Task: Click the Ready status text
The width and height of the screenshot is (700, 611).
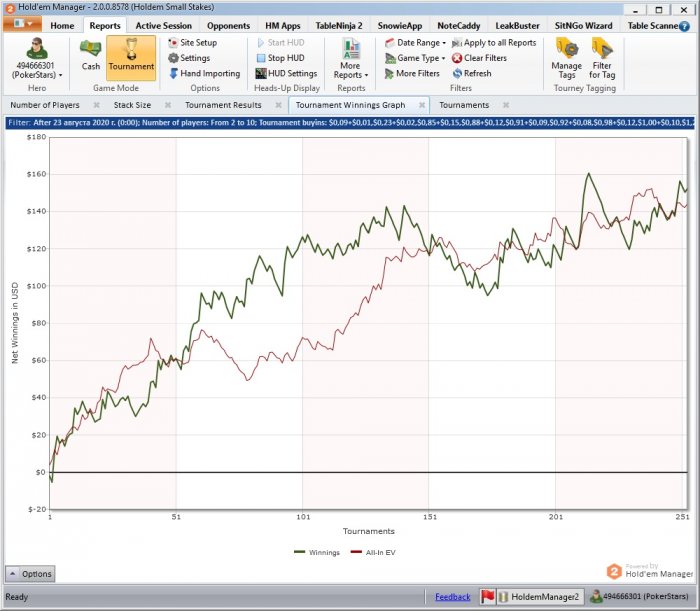Action: tap(17, 597)
